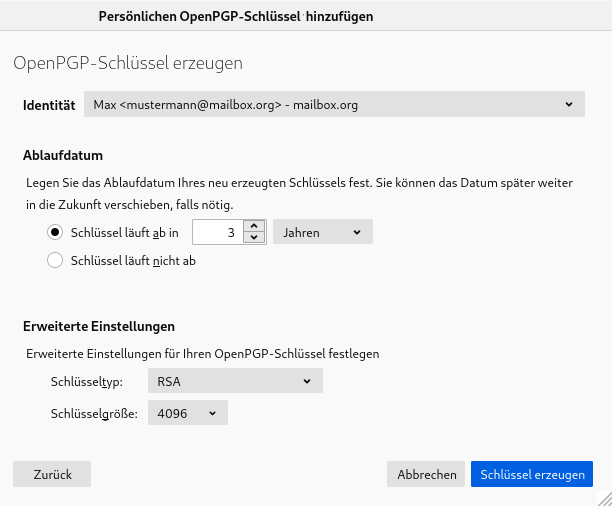Expand the Schlüsselgröße dropdown showing 4096
The height and width of the screenshot is (506, 612).
point(188,413)
